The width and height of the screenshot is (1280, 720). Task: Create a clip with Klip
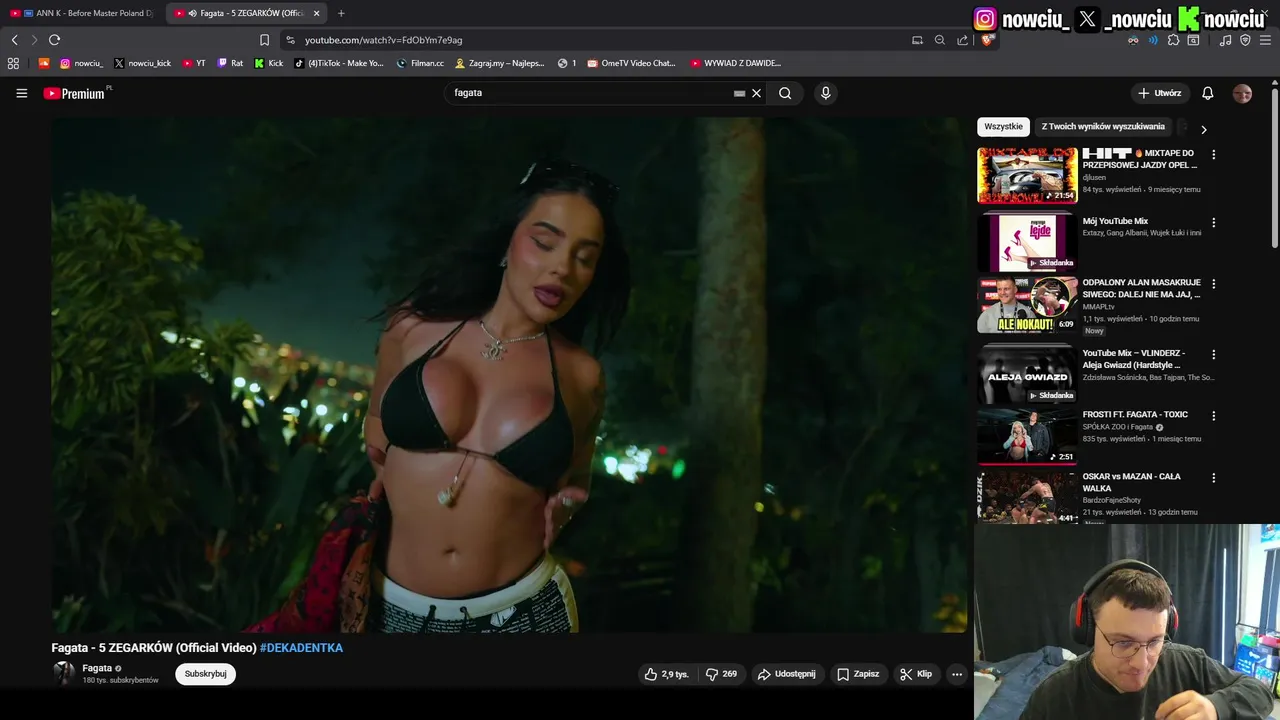[x=915, y=674]
